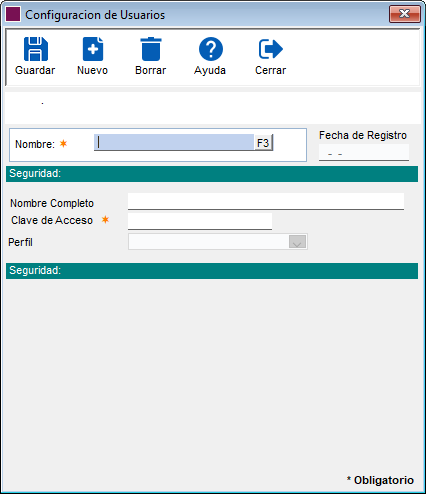This screenshot has width=426, height=494.
Task: Create a new user with Nuevo icon
Action: (x=93, y=49)
